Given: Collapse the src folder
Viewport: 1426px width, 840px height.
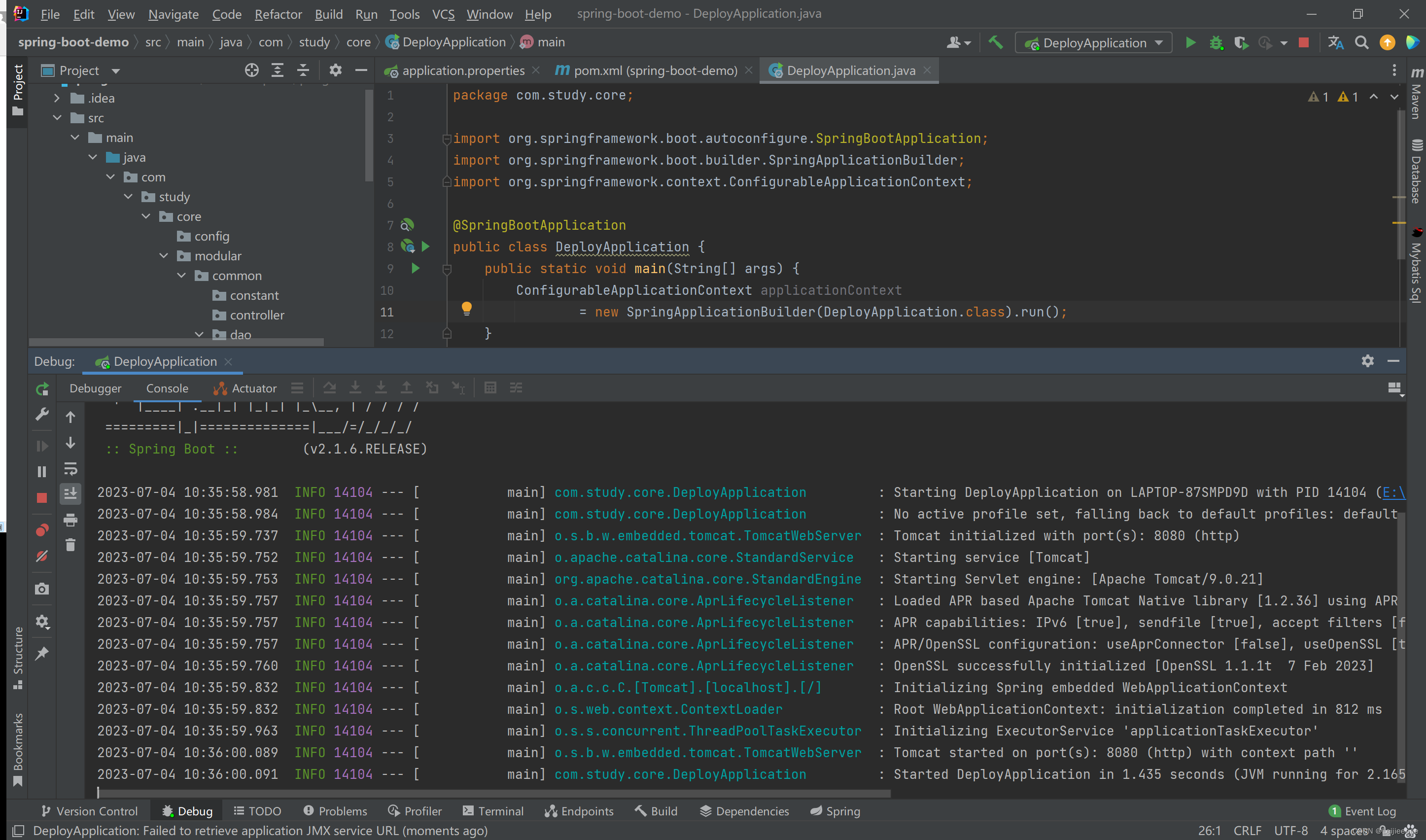Looking at the screenshot, I should pos(57,118).
